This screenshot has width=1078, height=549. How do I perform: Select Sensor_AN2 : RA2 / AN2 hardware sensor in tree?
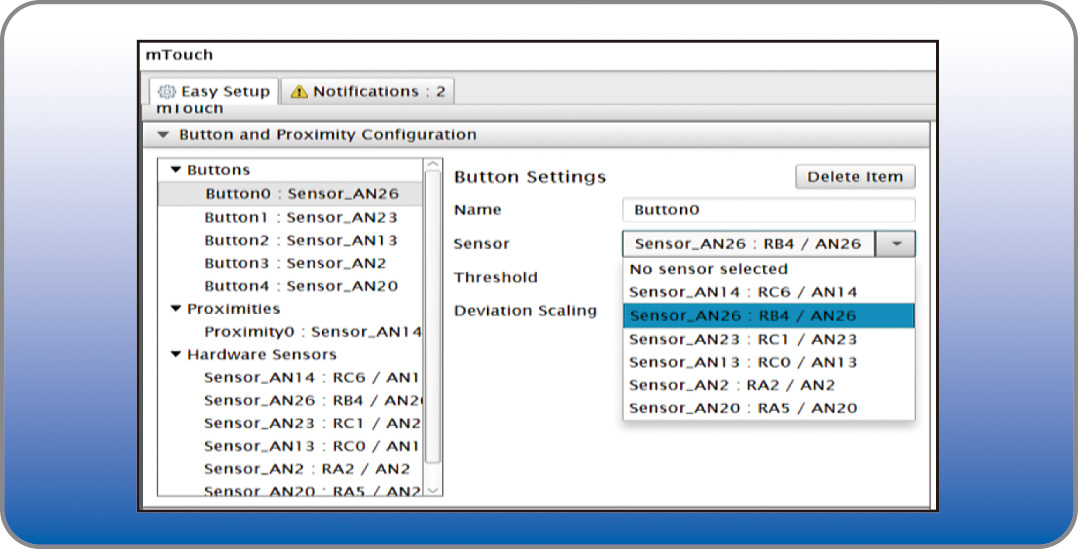307,468
